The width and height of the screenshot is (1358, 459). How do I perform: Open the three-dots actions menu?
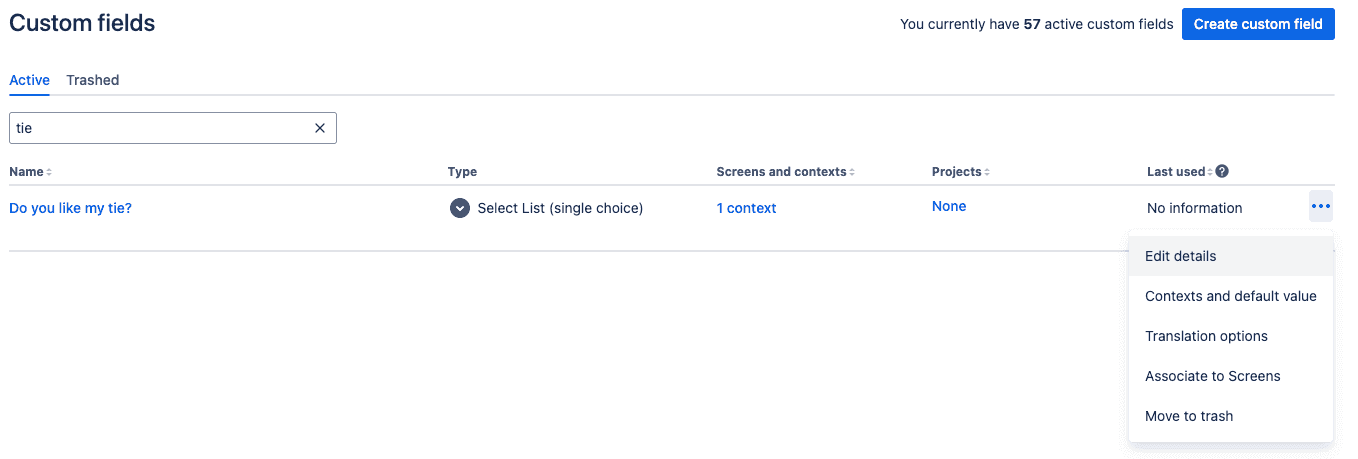point(1321,207)
